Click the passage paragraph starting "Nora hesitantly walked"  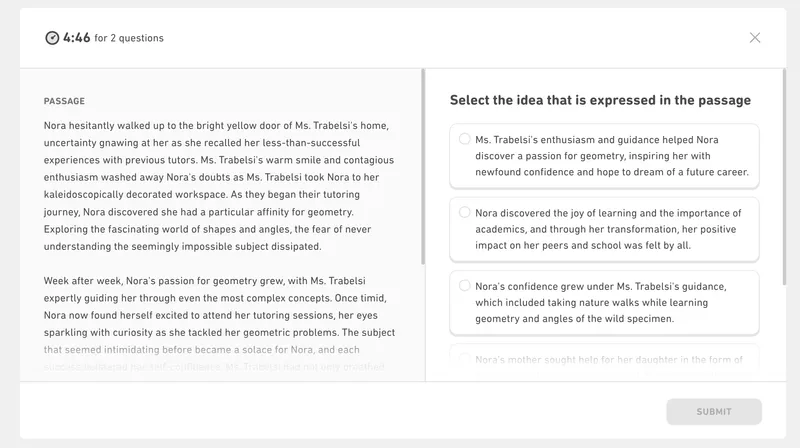click(222, 186)
